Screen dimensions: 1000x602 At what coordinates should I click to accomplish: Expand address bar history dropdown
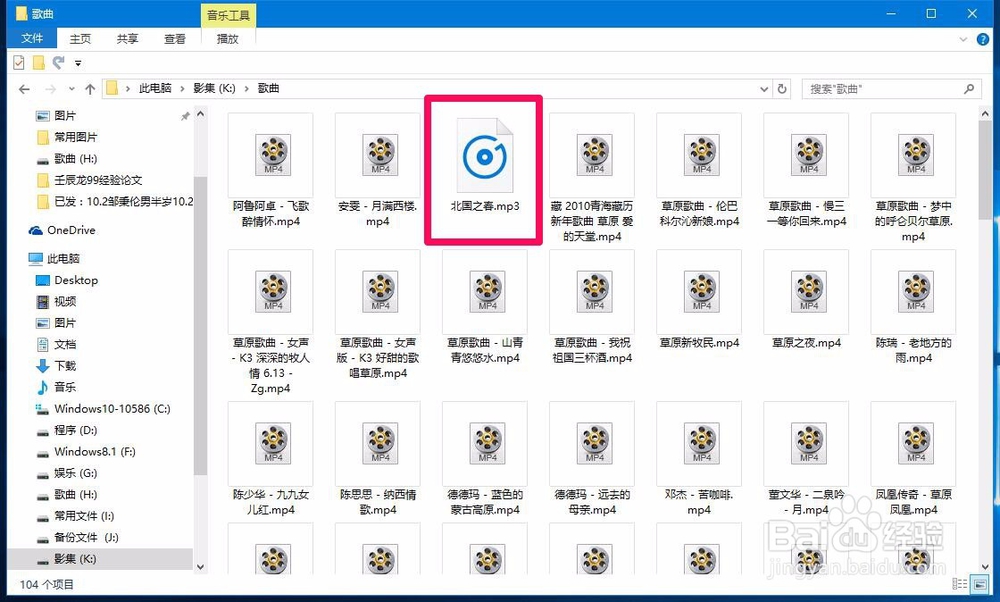pos(764,89)
